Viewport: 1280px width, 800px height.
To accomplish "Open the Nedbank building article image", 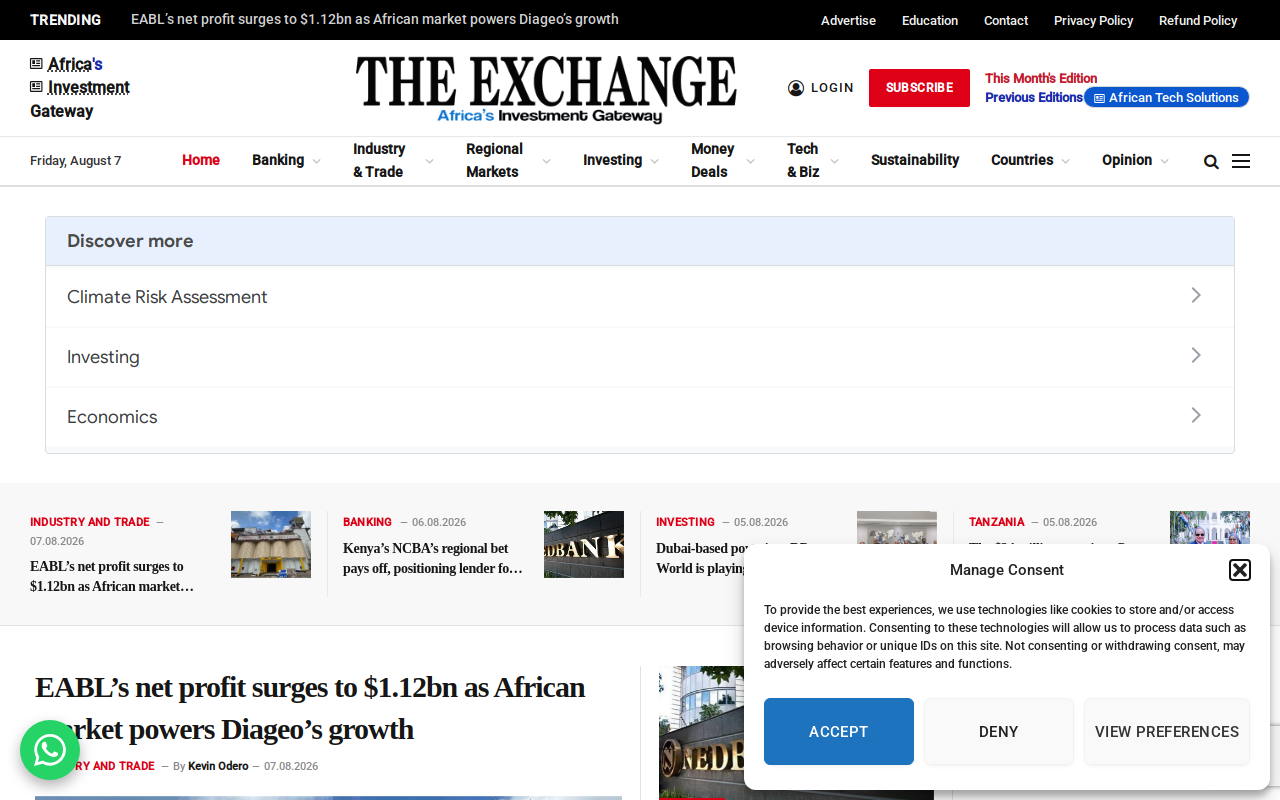I will click(796, 733).
